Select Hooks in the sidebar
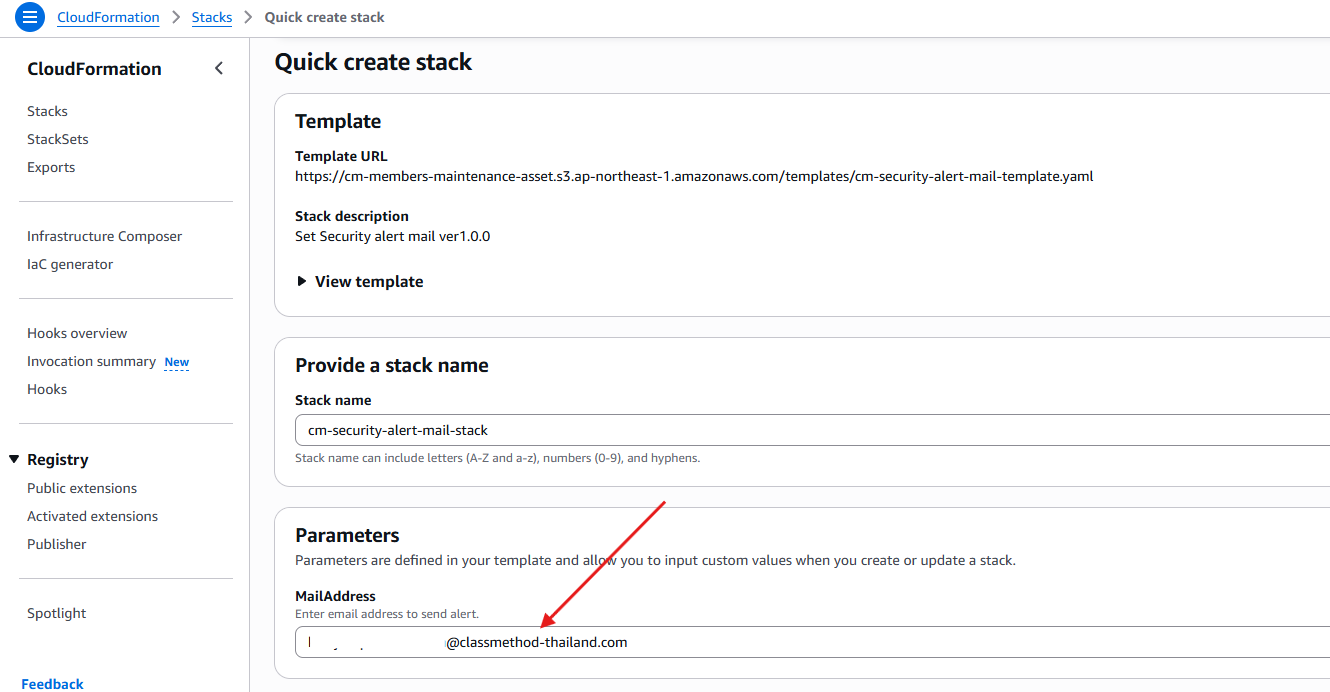1330x692 pixels. [x=47, y=389]
